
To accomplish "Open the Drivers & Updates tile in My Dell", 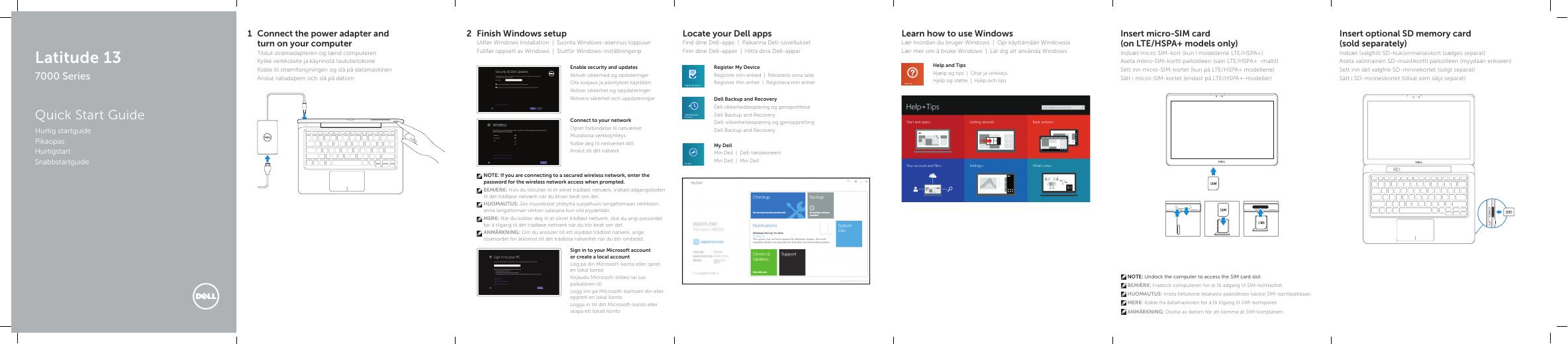I will (764, 262).
